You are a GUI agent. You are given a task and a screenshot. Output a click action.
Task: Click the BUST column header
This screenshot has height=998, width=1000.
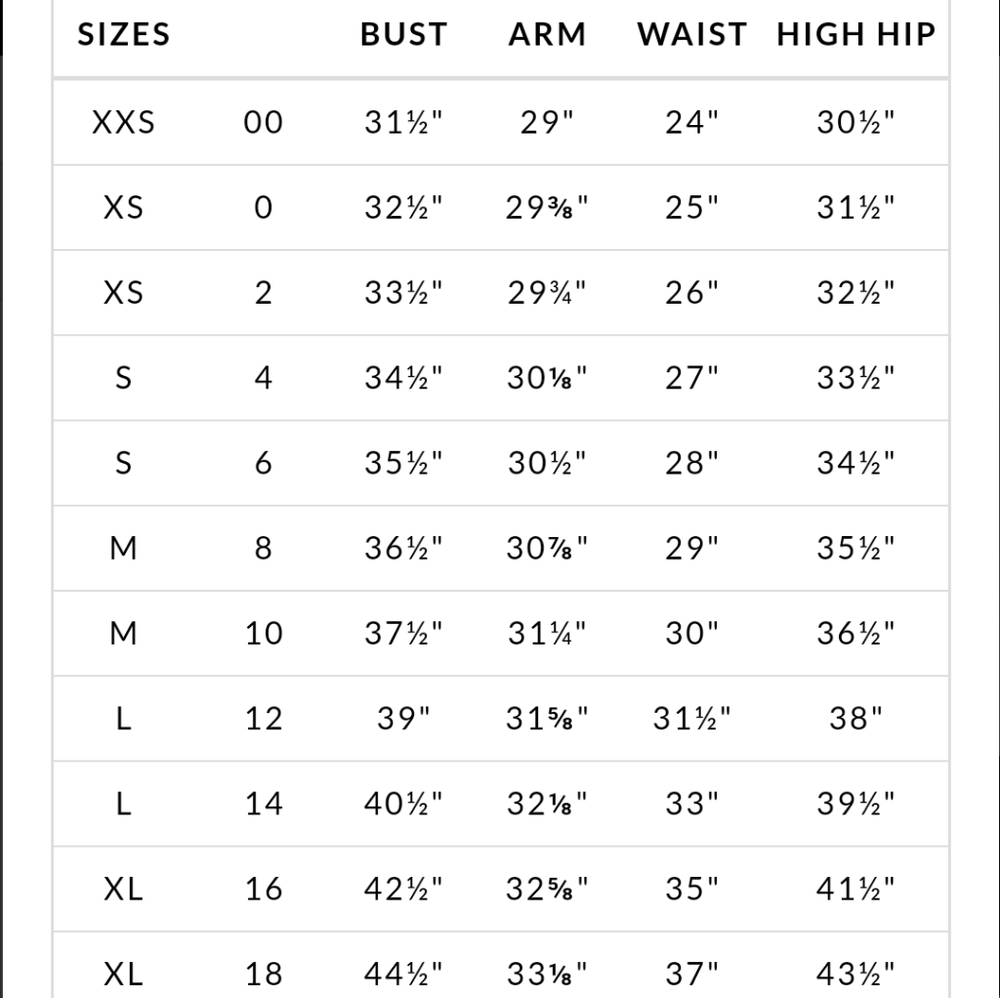pyautogui.click(x=403, y=35)
